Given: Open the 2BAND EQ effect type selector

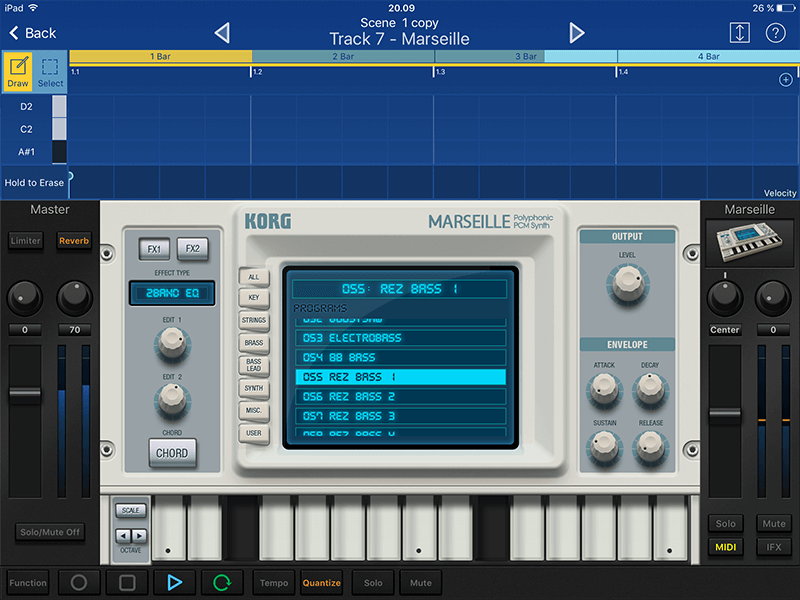Looking at the screenshot, I should [x=172, y=293].
